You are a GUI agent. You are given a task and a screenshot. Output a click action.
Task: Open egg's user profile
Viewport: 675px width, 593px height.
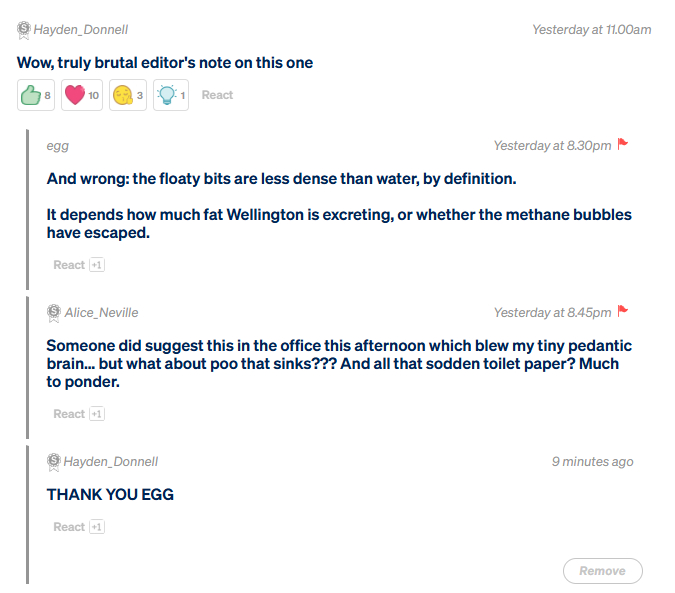[x=58, y=146]
